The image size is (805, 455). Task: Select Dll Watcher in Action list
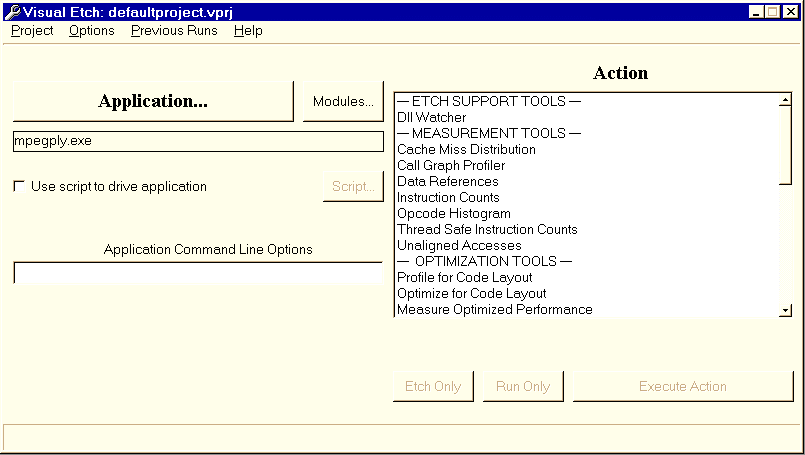click(x=431, y=117)
